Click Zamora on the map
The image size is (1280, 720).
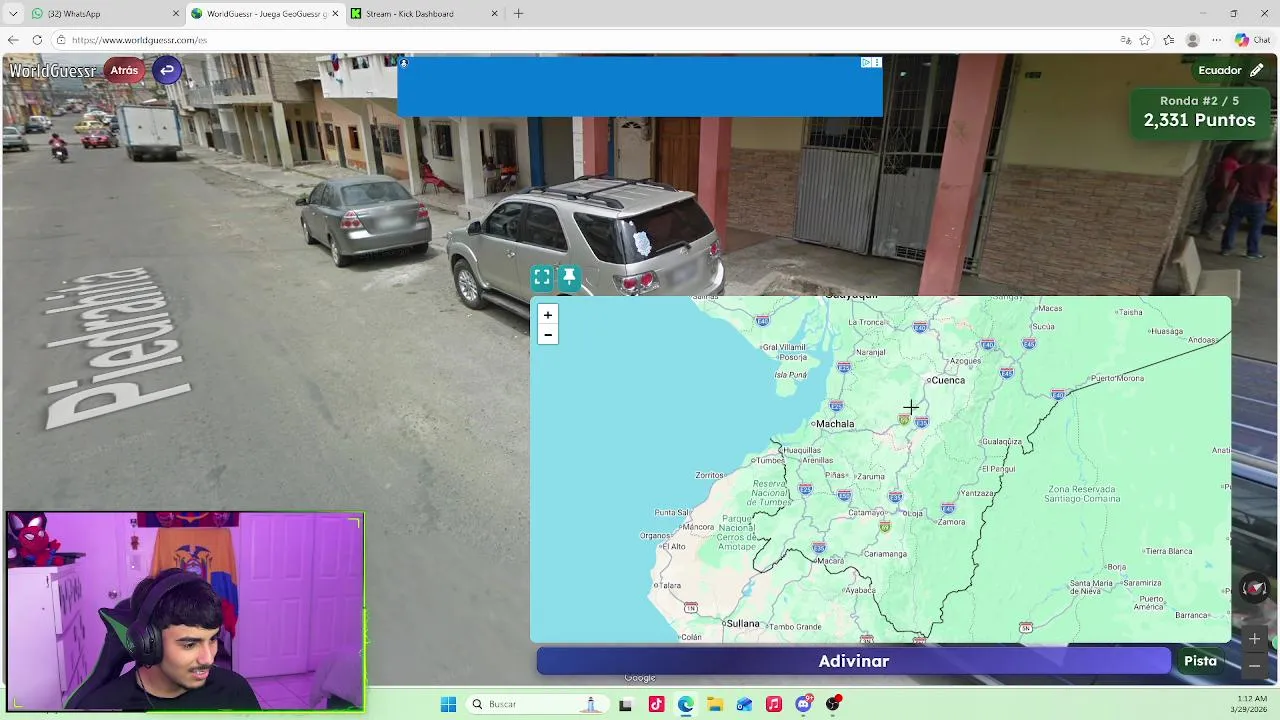[x=951, y=522]
